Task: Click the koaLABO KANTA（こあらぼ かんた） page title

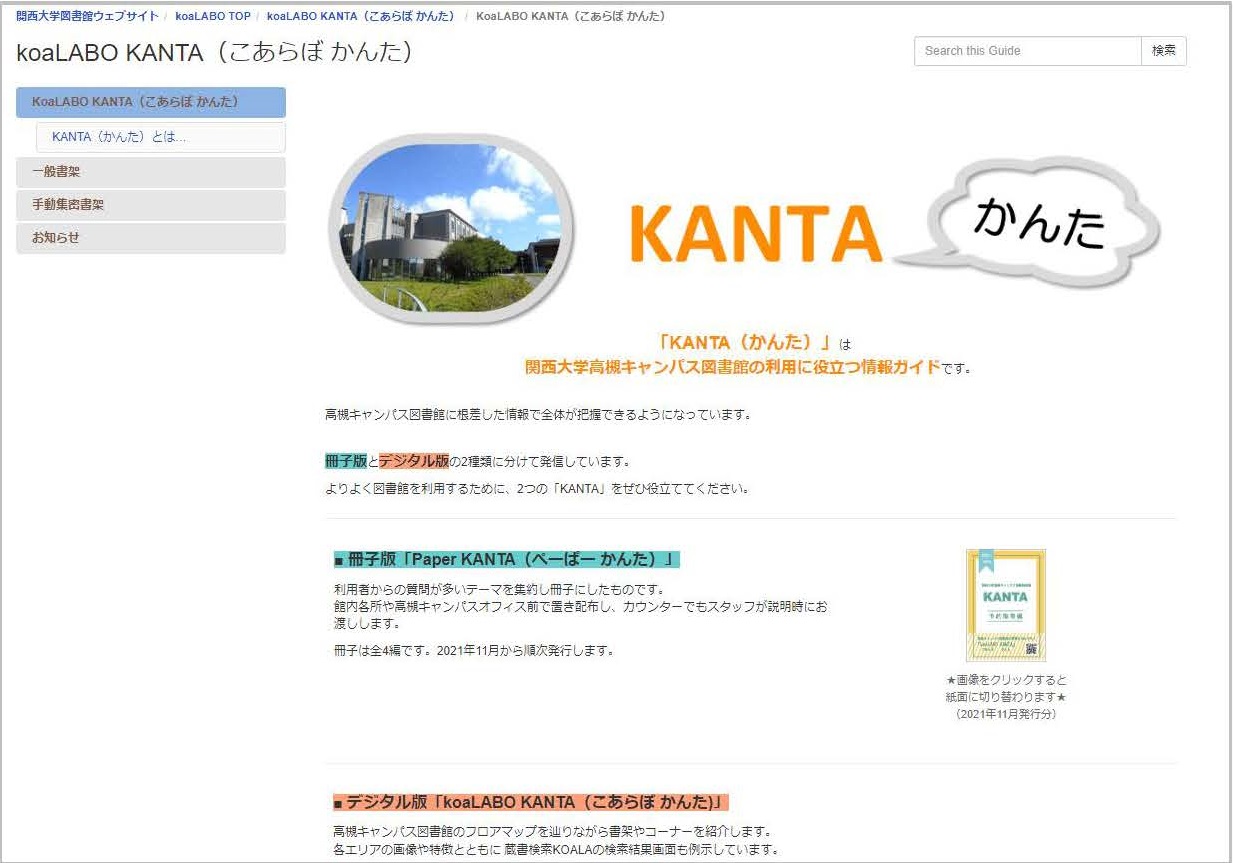Action: [215, 52]
